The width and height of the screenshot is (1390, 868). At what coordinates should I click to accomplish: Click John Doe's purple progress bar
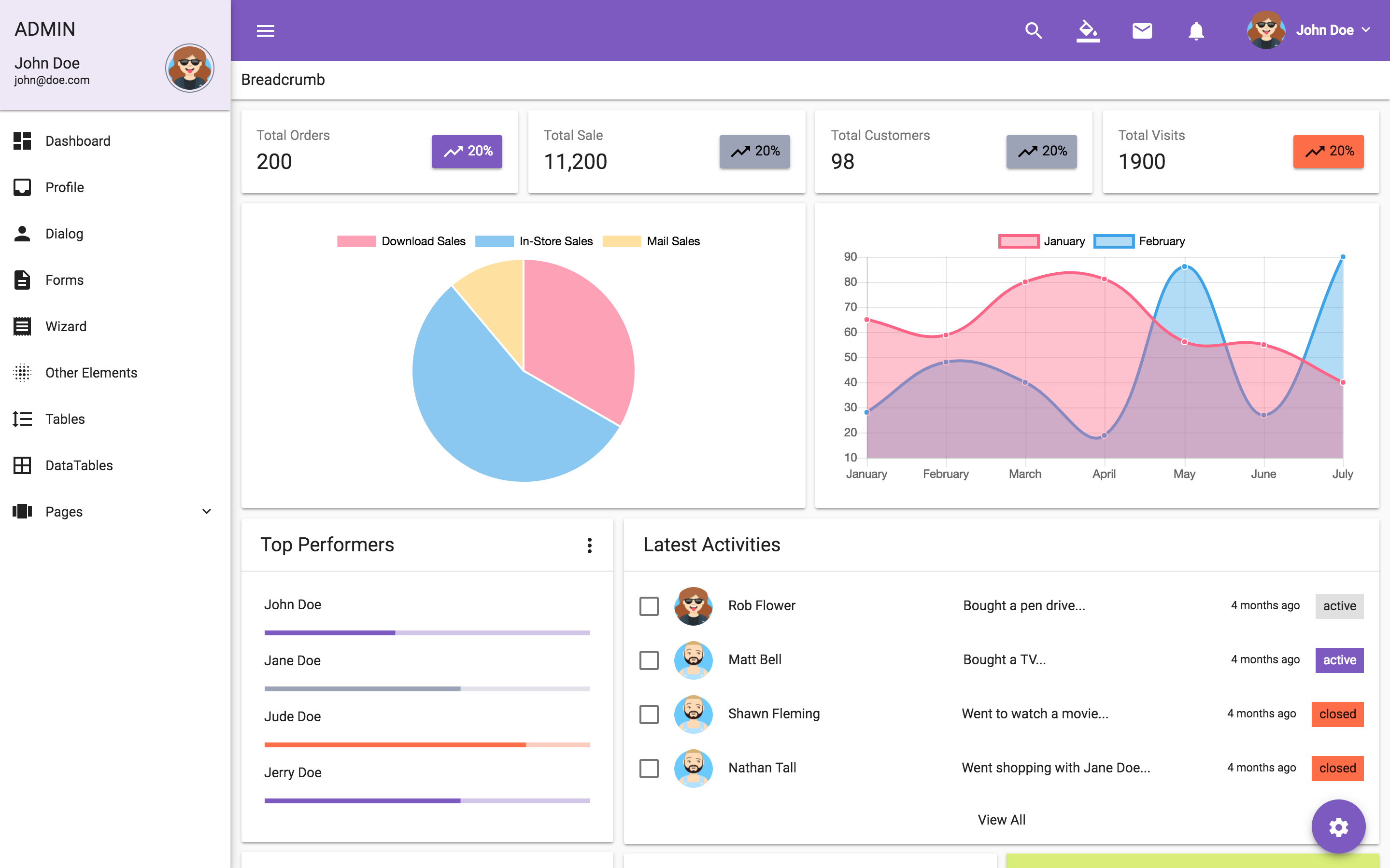(427, 632)
